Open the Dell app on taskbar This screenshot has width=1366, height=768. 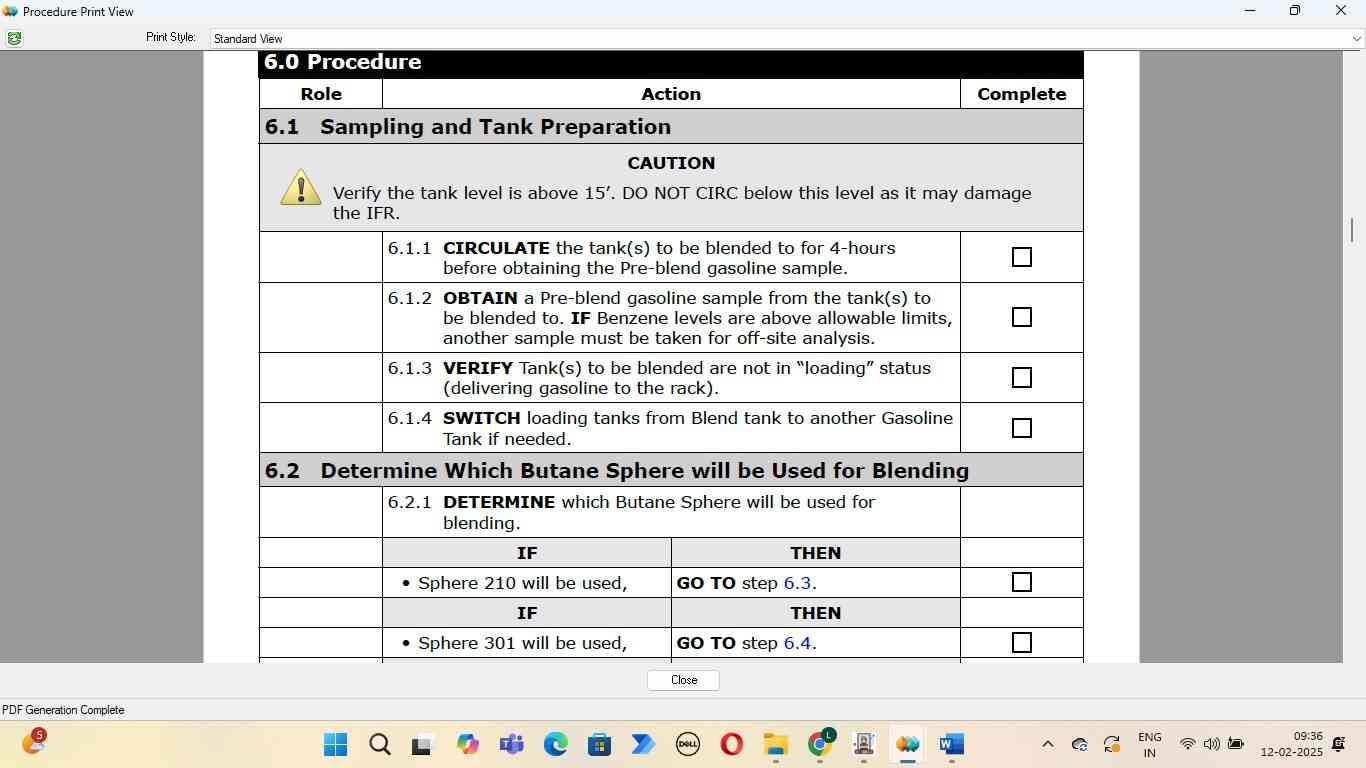tap(687, 744)
